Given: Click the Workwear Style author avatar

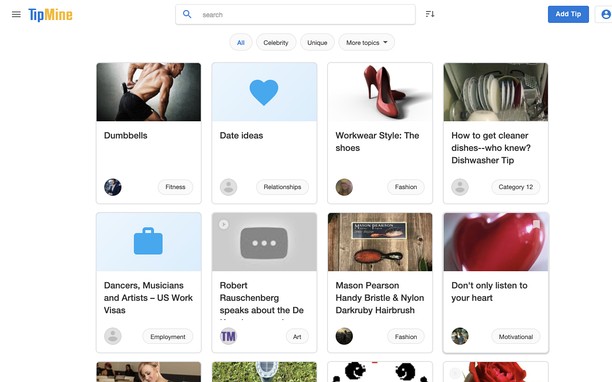Looking at the screenshot, I should point(344,187).
